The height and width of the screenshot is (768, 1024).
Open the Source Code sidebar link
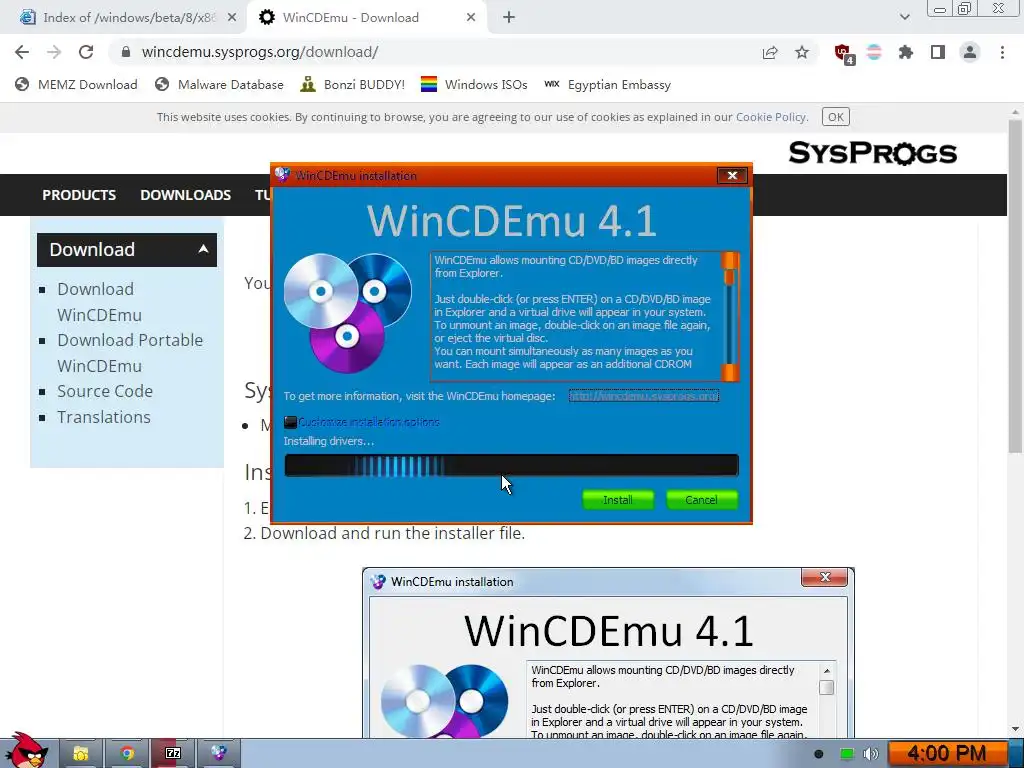tap(105, 391)
